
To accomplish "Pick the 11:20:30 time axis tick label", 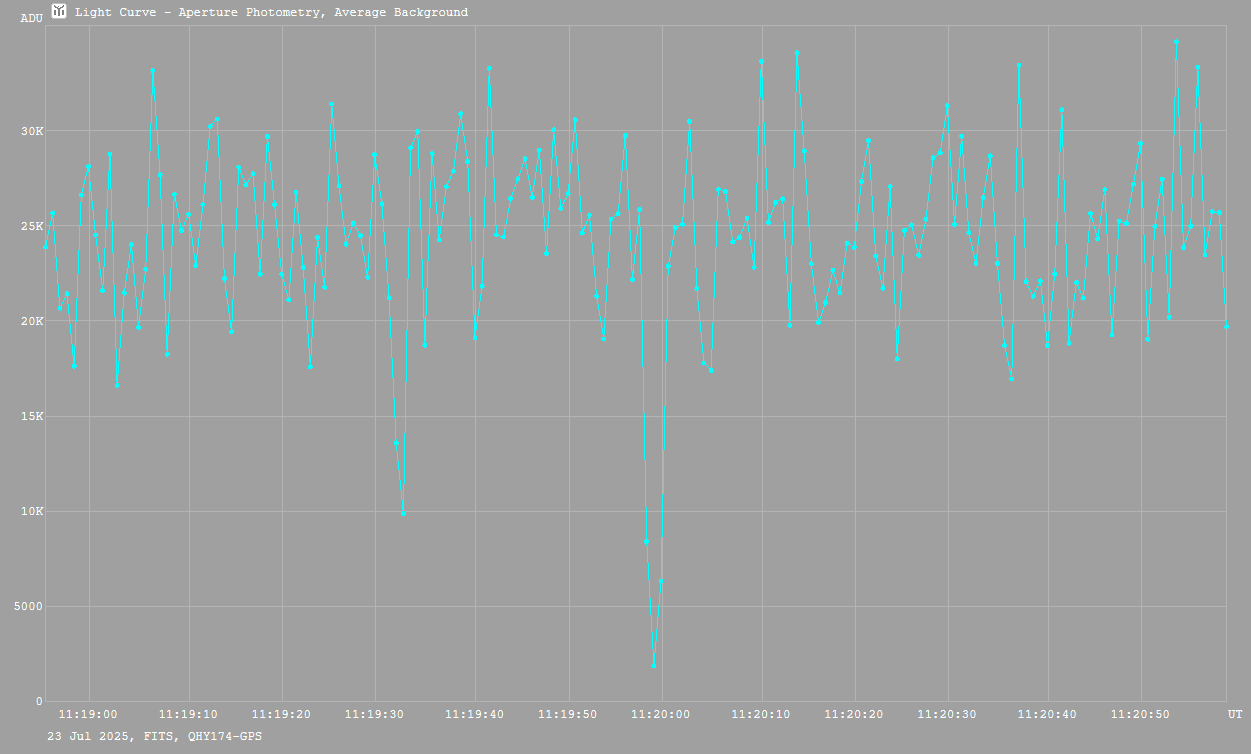I will pos(948,714).
